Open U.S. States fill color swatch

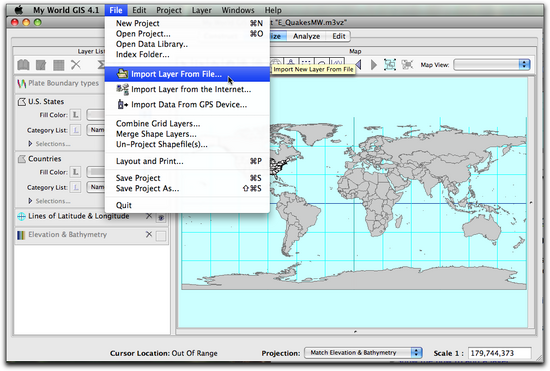pyautogui.click(x=96, y=115)
